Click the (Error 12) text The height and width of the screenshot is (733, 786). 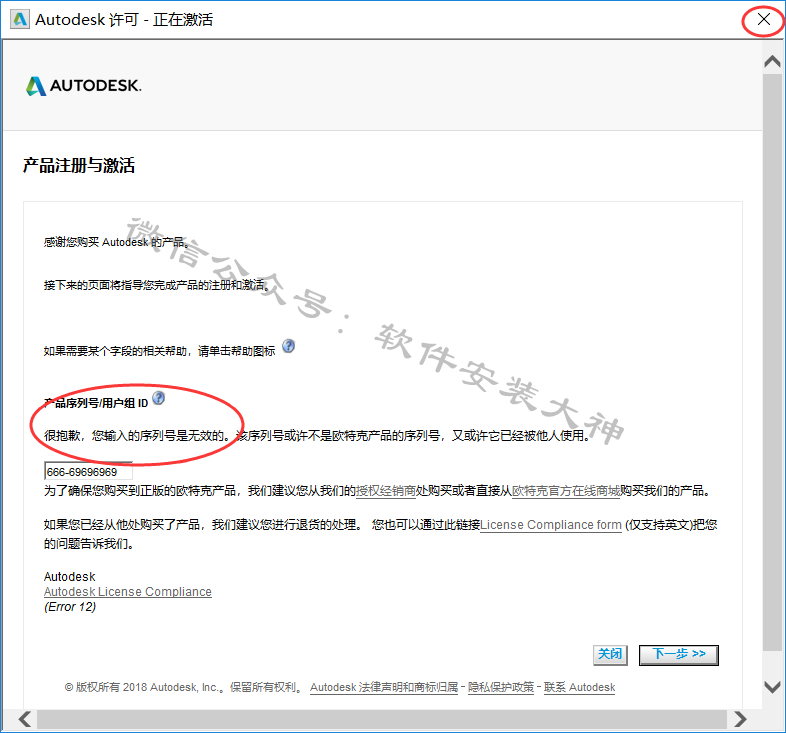(70, 607)
